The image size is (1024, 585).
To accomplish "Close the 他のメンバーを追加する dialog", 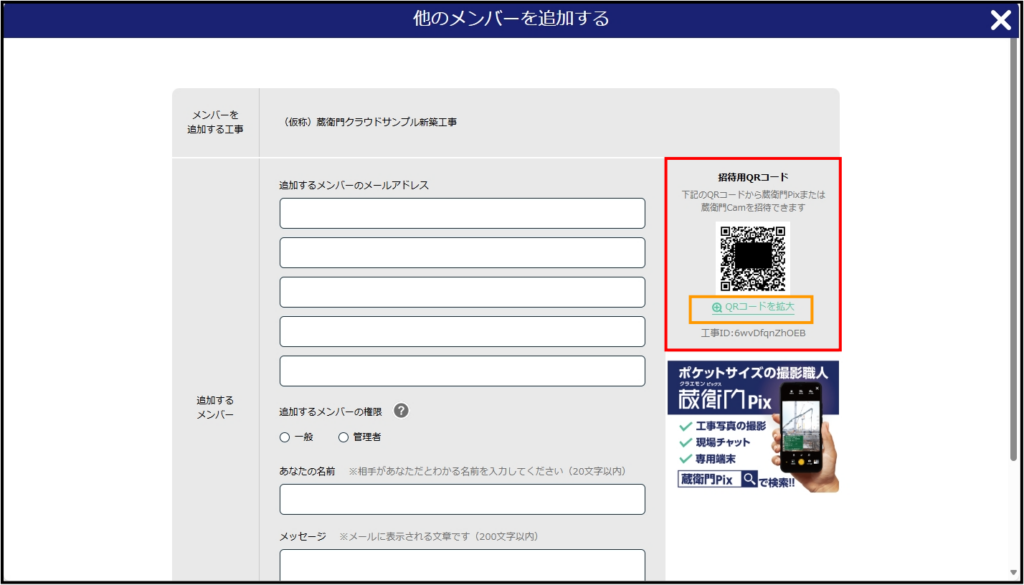I will click(1000, 20).
